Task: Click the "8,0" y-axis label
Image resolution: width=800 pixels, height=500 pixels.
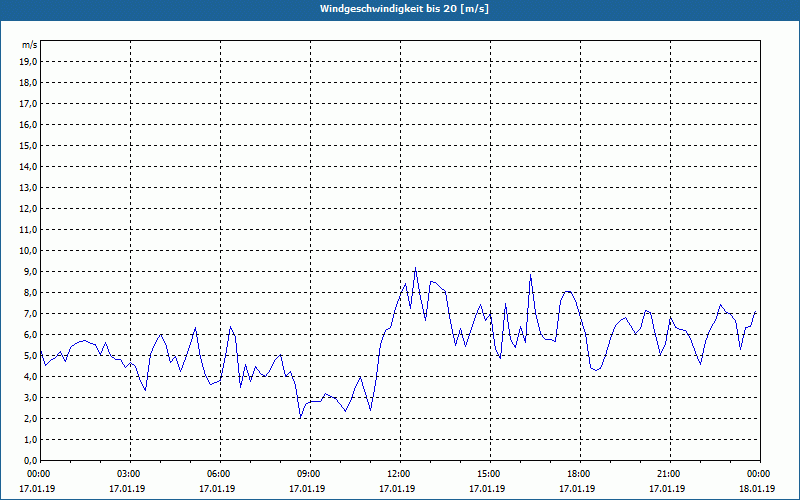Action: tap(30, 292)
